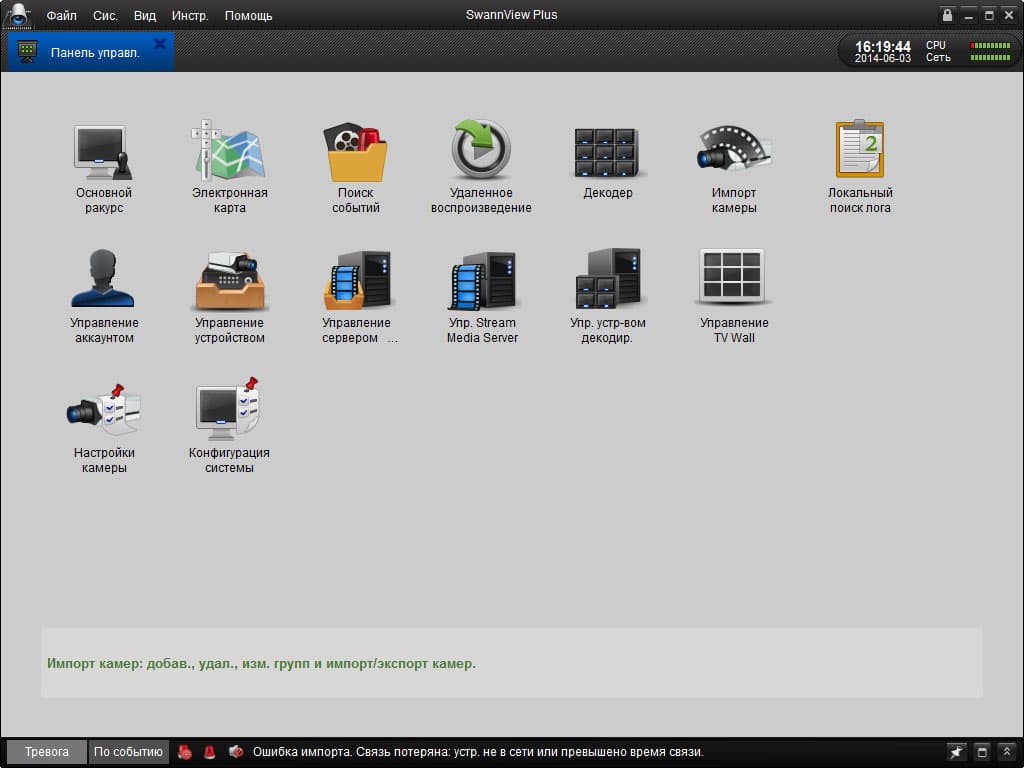1024x768 pixels.
Task: Mute alarm sound via speaker icon
Action: [236, 752]
